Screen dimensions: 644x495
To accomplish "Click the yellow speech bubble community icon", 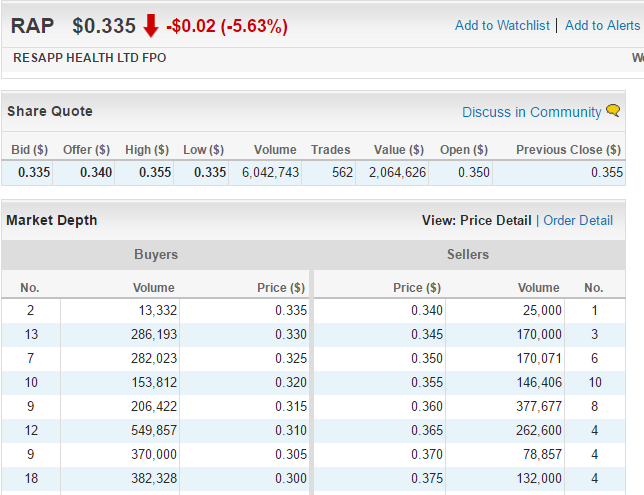I will coord(613,111).
